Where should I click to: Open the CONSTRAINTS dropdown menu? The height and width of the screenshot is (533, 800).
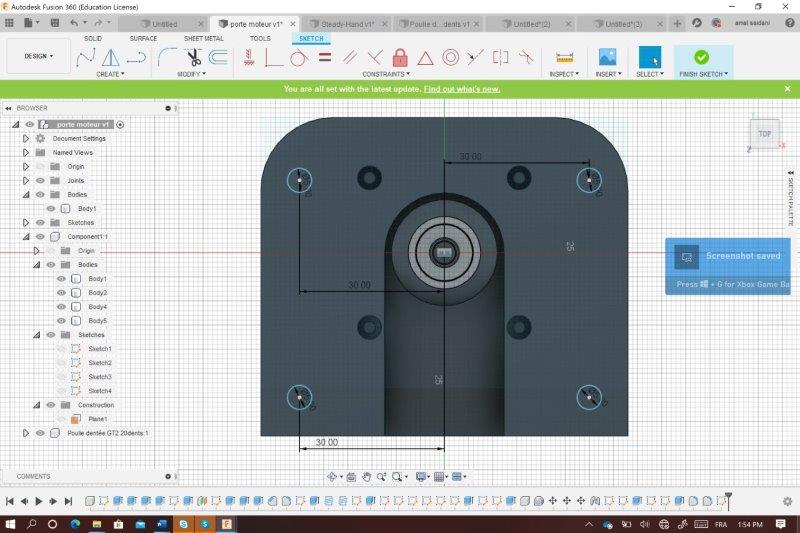[x=386, y=74]
